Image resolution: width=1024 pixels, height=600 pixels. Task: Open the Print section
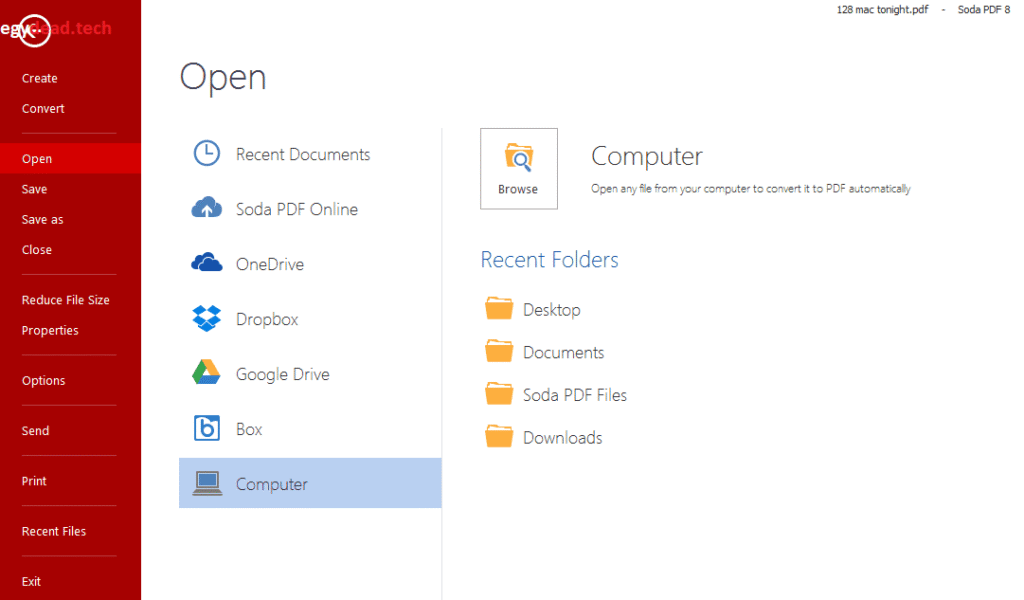(x=33, y=481)
